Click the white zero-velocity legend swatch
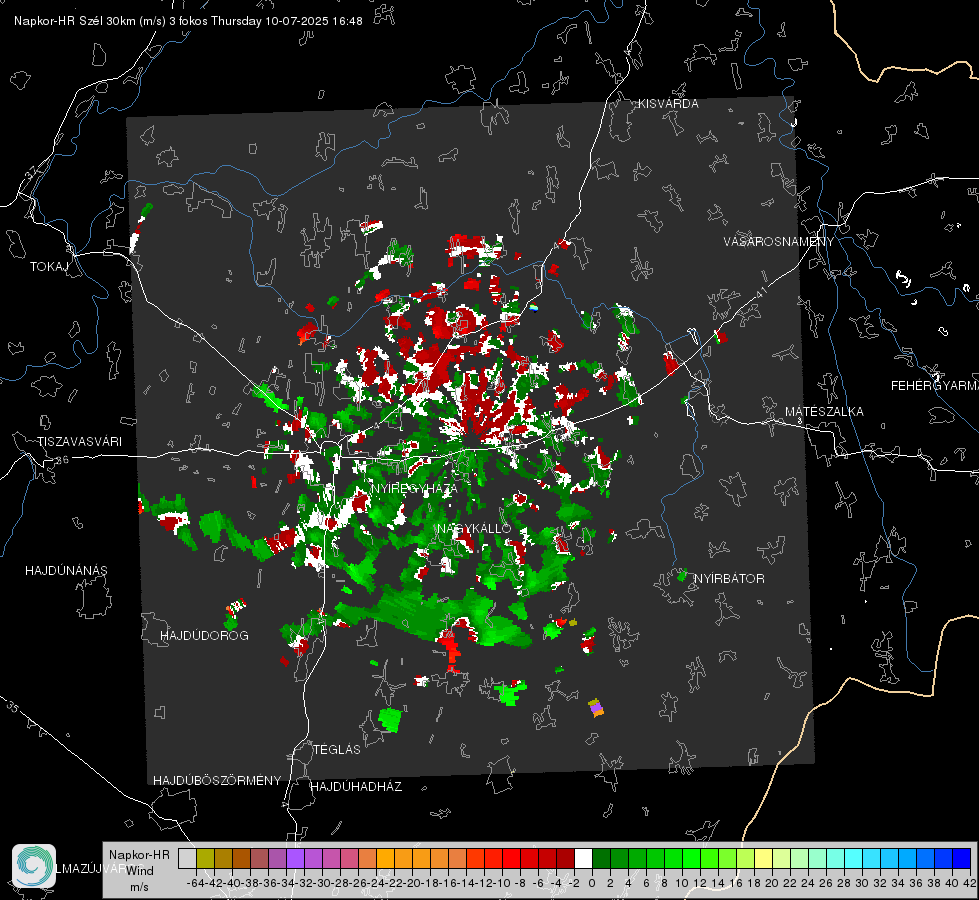 [583, 859]
